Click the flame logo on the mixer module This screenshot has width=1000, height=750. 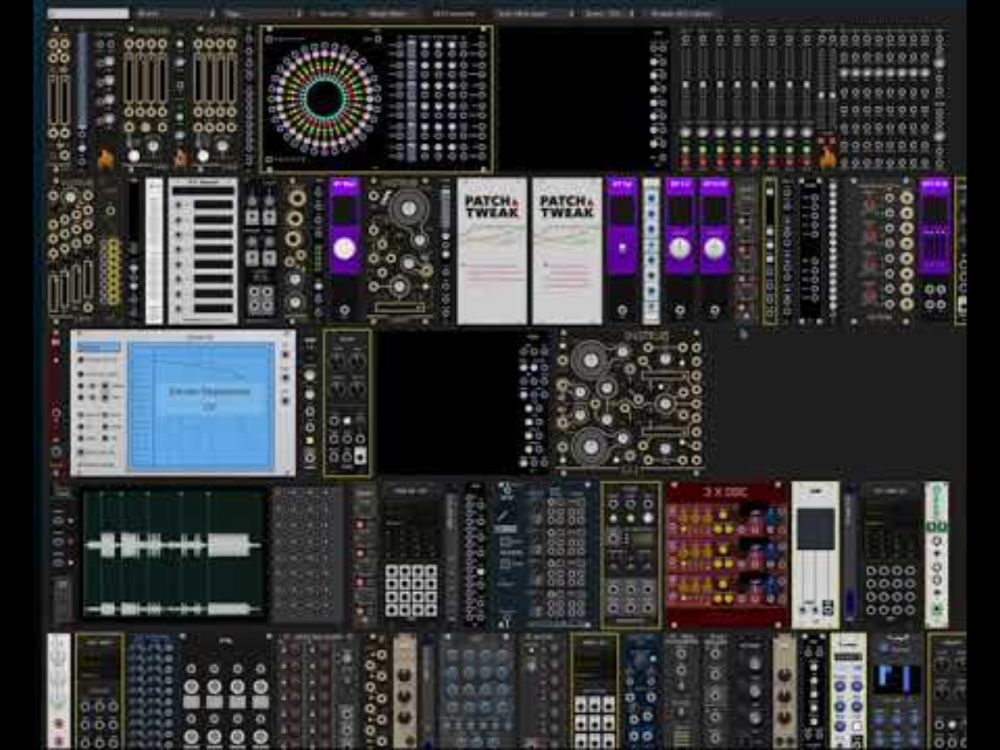point(828,156)
